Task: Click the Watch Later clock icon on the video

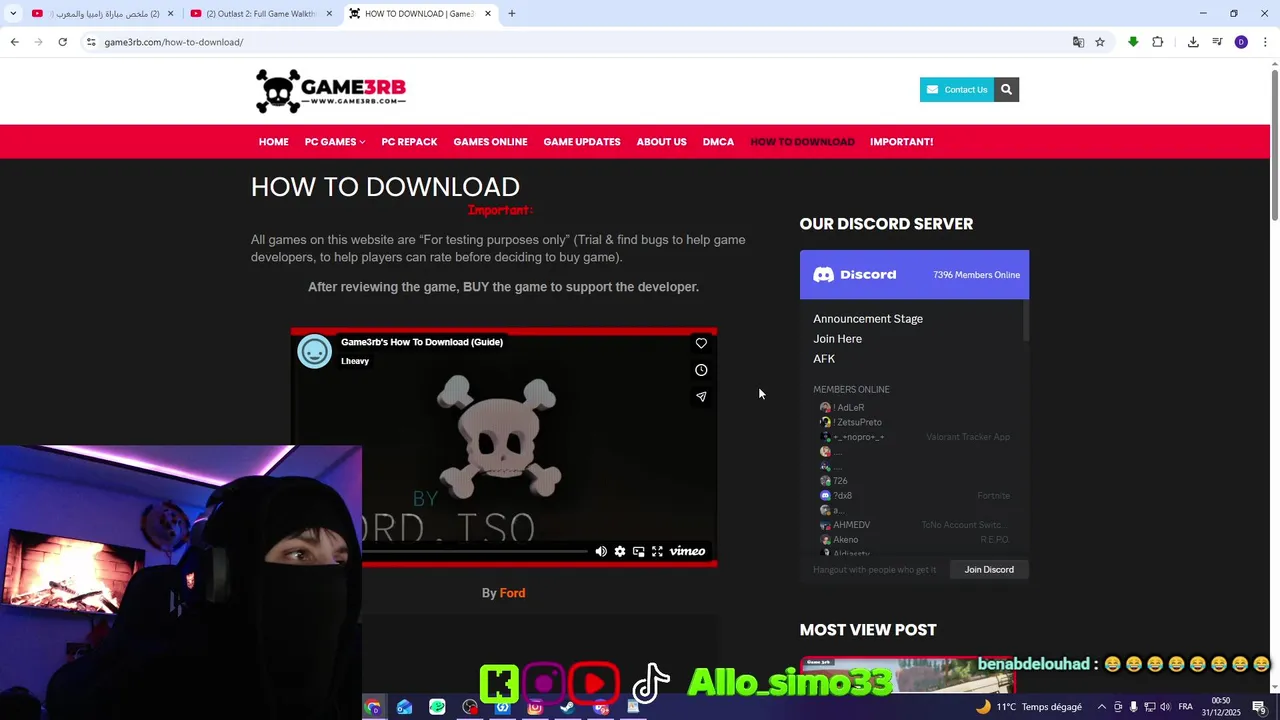Action: point(701,370)
